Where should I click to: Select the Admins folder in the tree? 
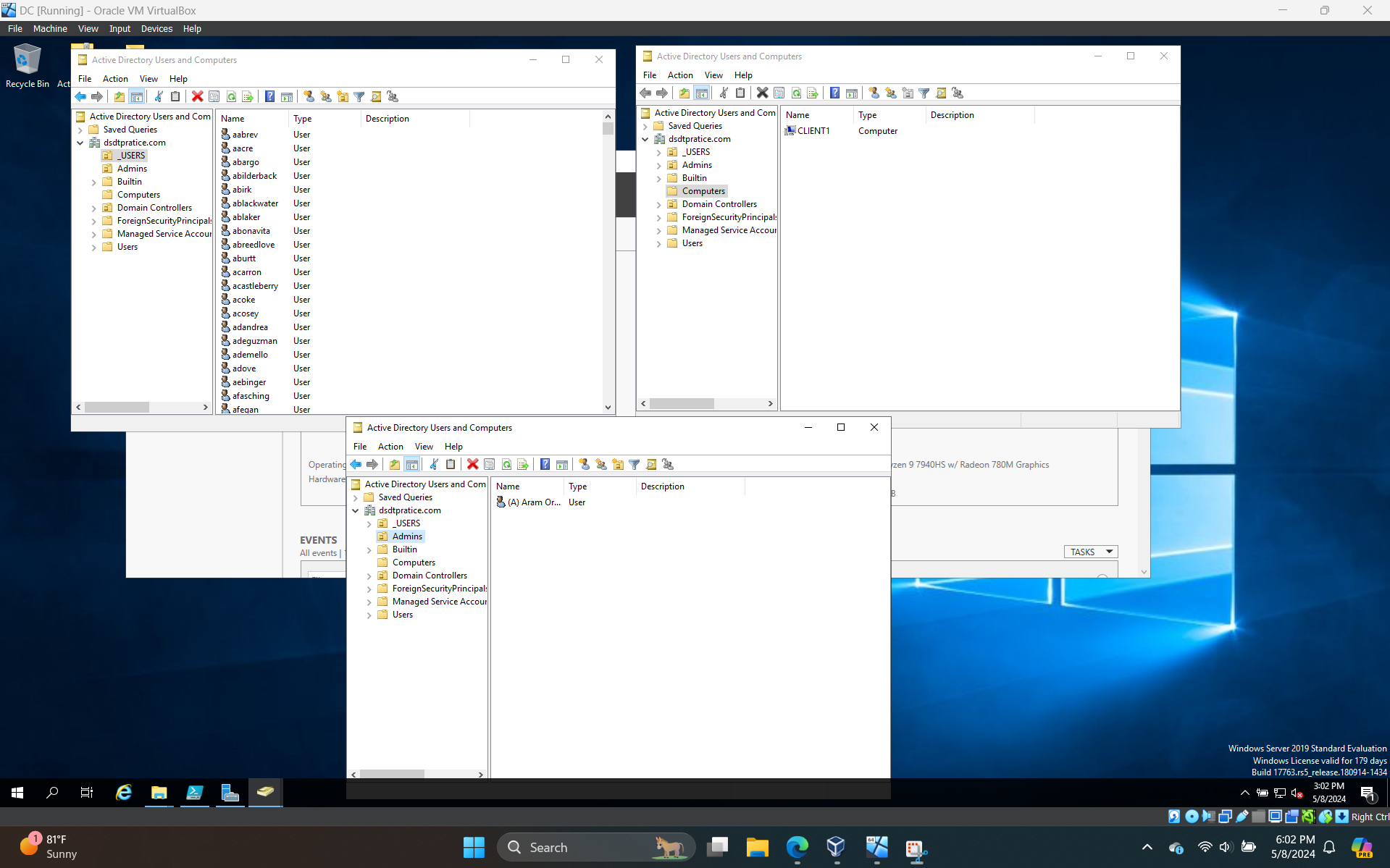(131, 168)
